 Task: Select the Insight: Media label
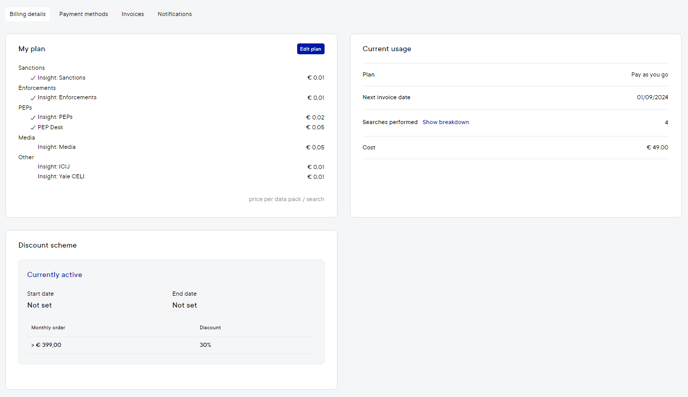tap(57, 147)
